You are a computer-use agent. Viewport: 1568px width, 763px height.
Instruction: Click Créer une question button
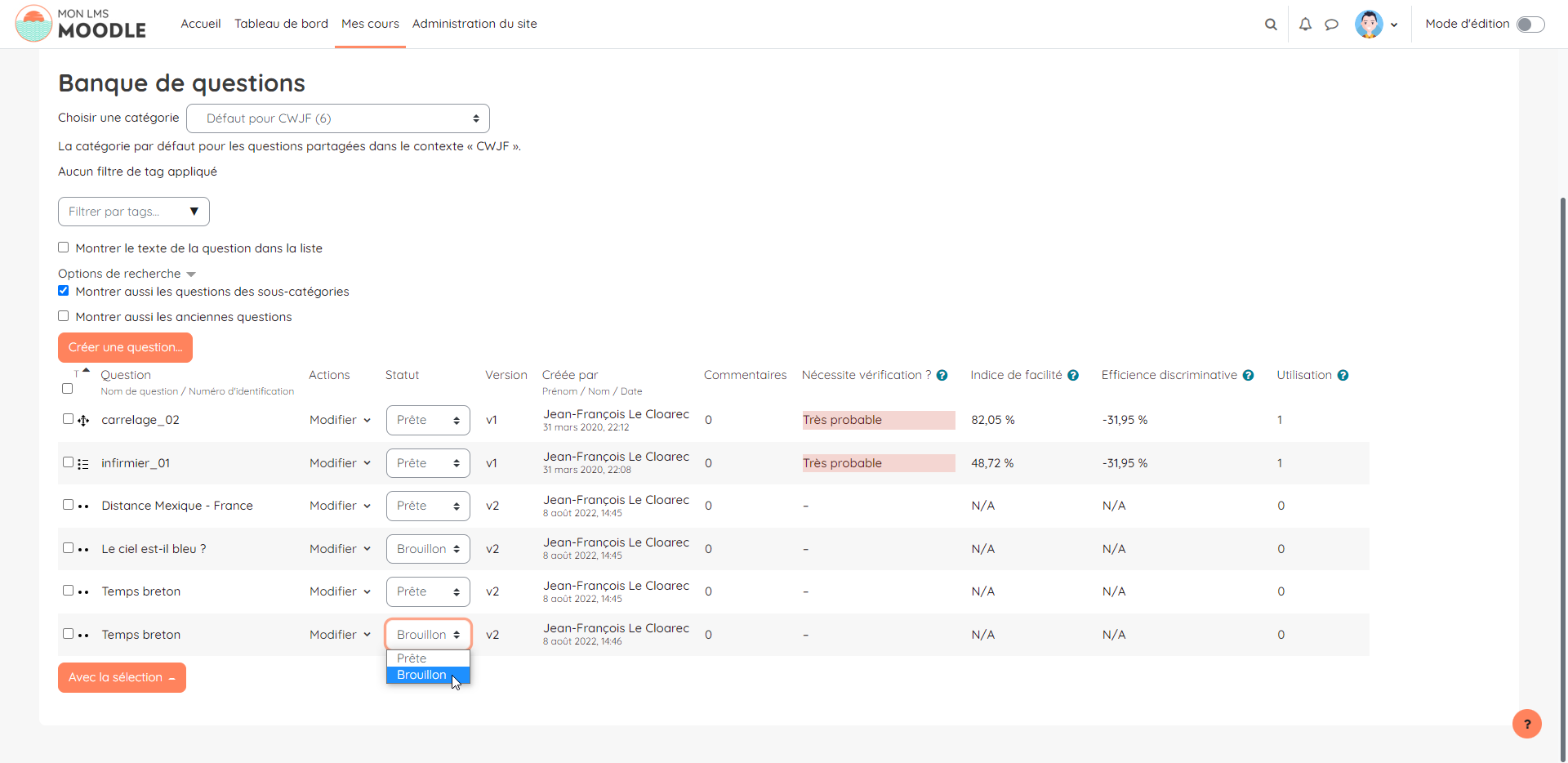click(125, 347)
